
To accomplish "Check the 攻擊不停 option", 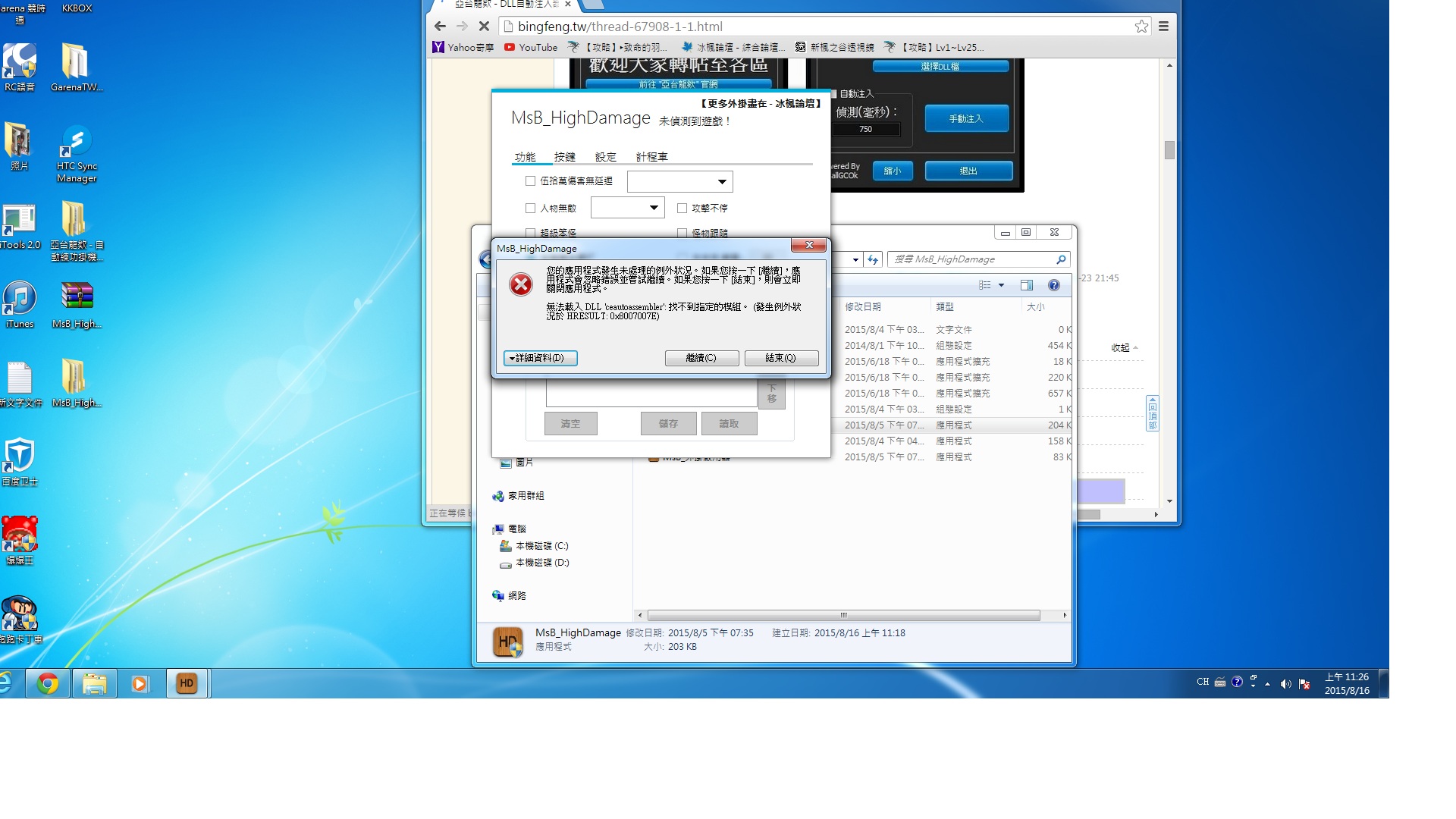I will point(682,208).
